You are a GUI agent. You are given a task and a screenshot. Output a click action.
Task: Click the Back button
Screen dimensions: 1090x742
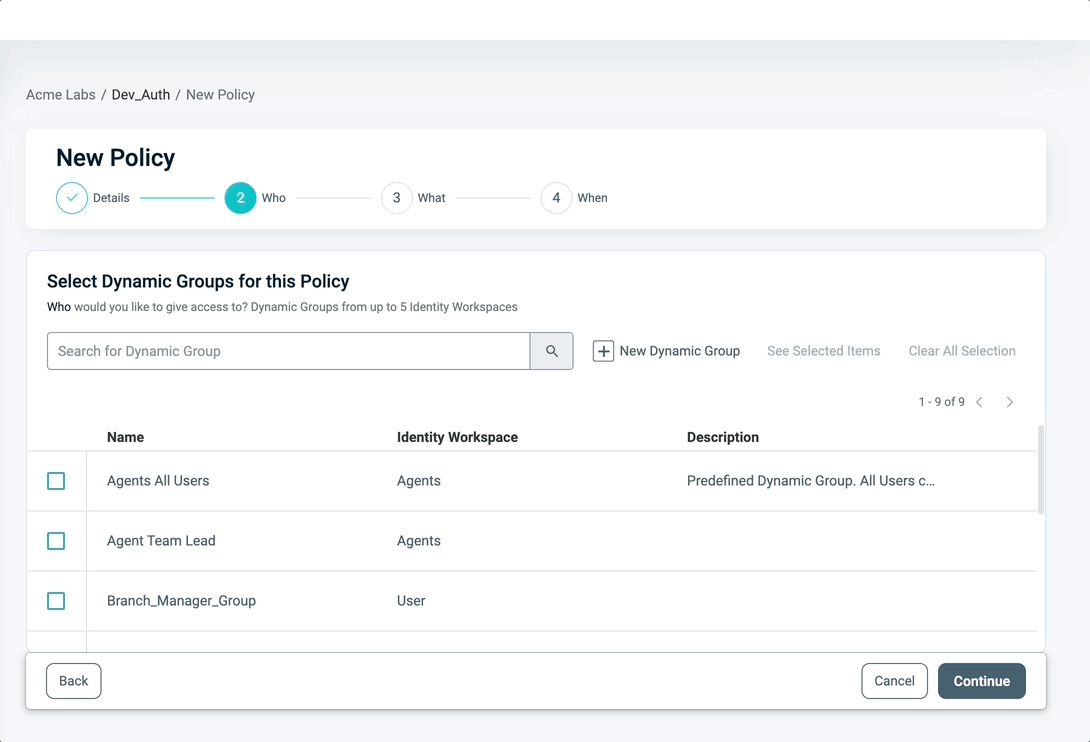click(x=74, y=681)
